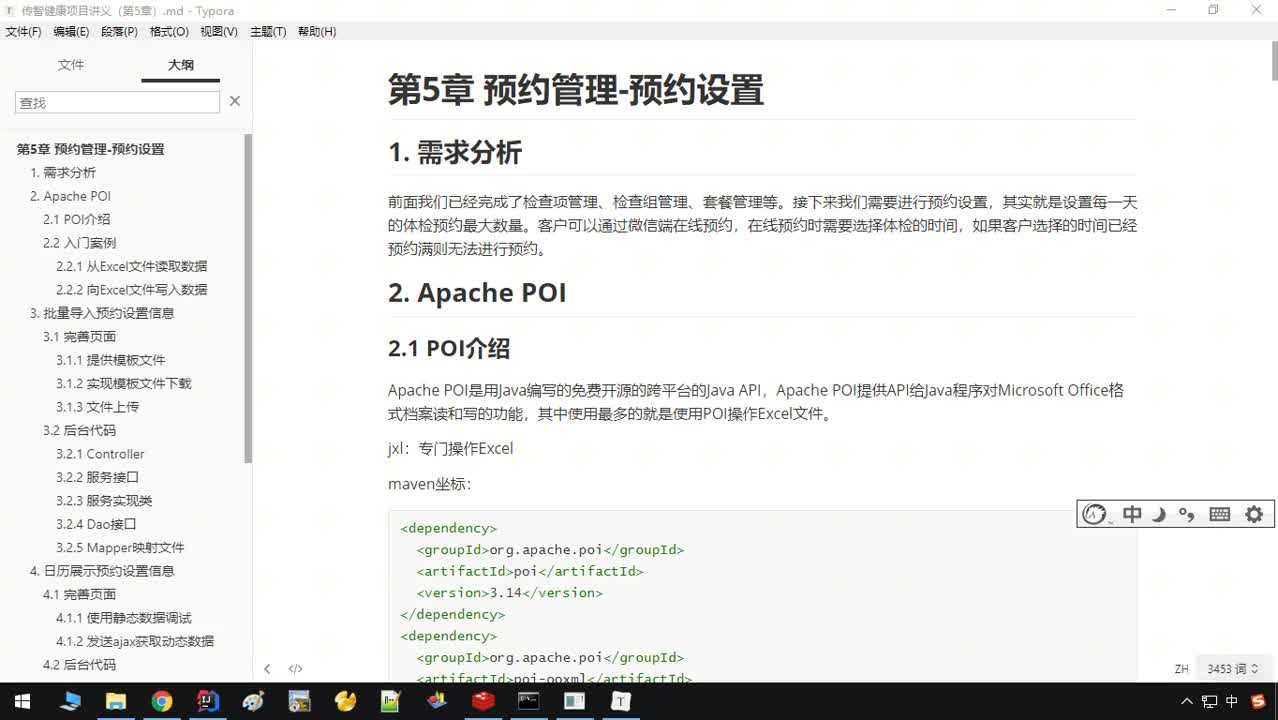Jump to outline item 第5章 预约管理-预约设置
The height and width of the screenshot is (720, 1278).
pos(91,149)
